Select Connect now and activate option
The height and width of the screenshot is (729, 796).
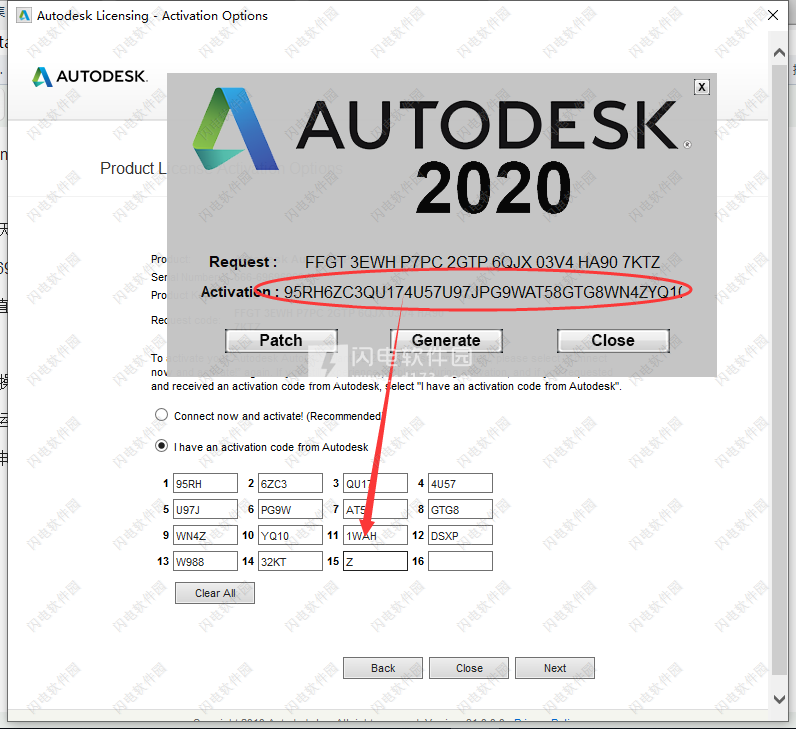tap(161, 415)
